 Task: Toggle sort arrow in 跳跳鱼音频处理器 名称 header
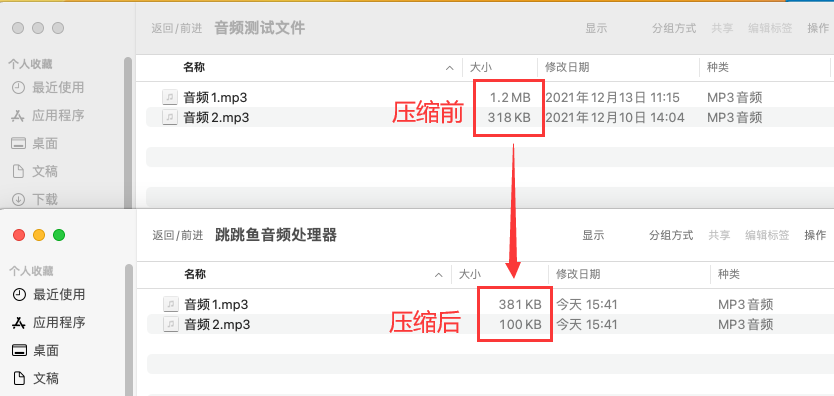point(439,275)
